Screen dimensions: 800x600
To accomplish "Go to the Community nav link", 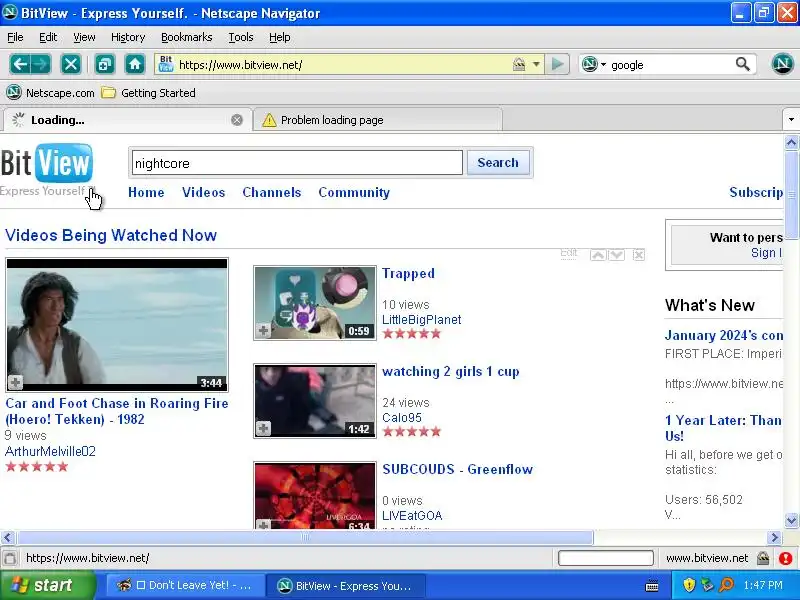I will (x=354, y=192).
